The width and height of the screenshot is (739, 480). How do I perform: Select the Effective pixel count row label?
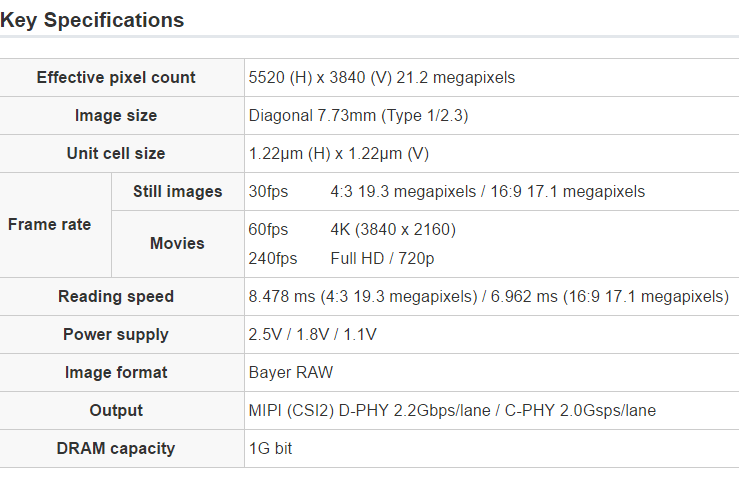point(116,78)
